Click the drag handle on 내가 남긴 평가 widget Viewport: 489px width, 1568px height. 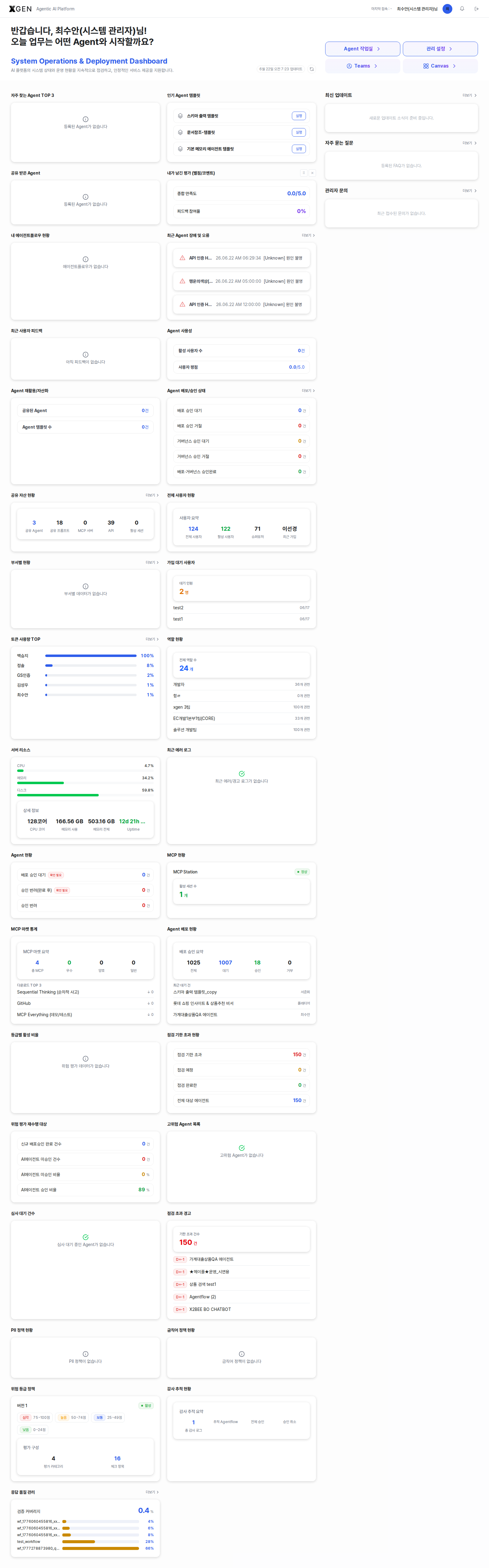303,173
